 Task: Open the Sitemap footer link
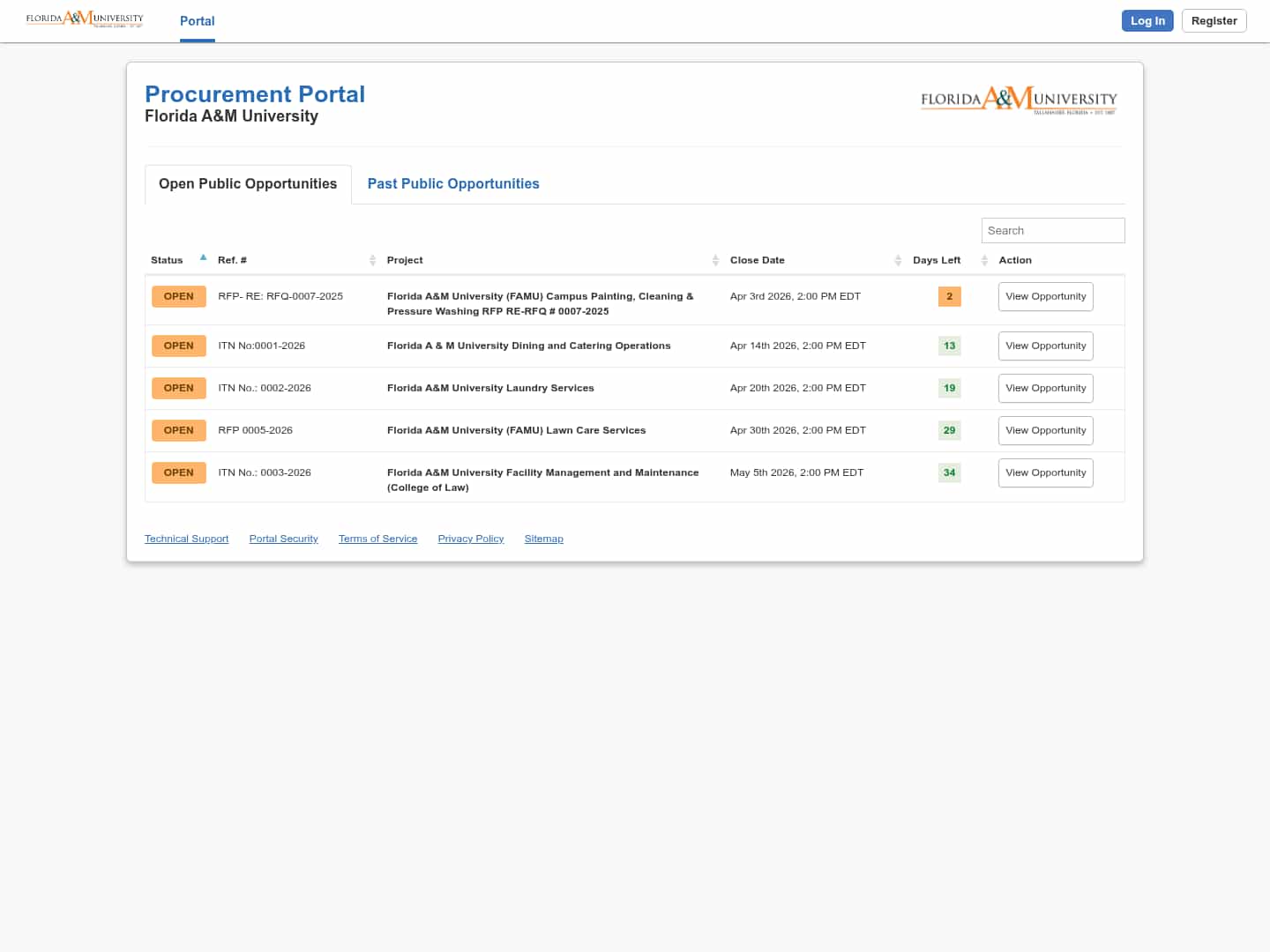543,539
